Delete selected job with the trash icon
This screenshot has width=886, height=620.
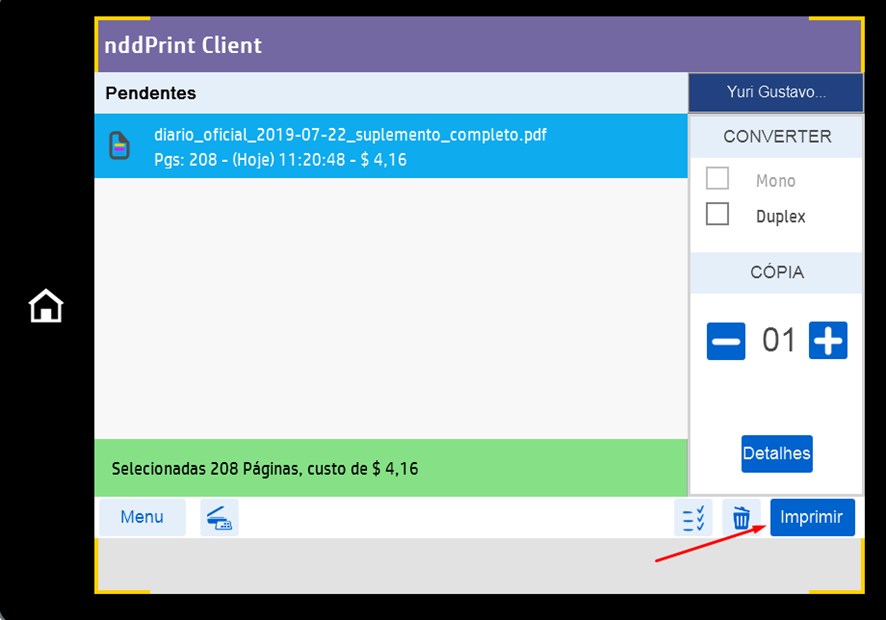click(x=741, y=517)
